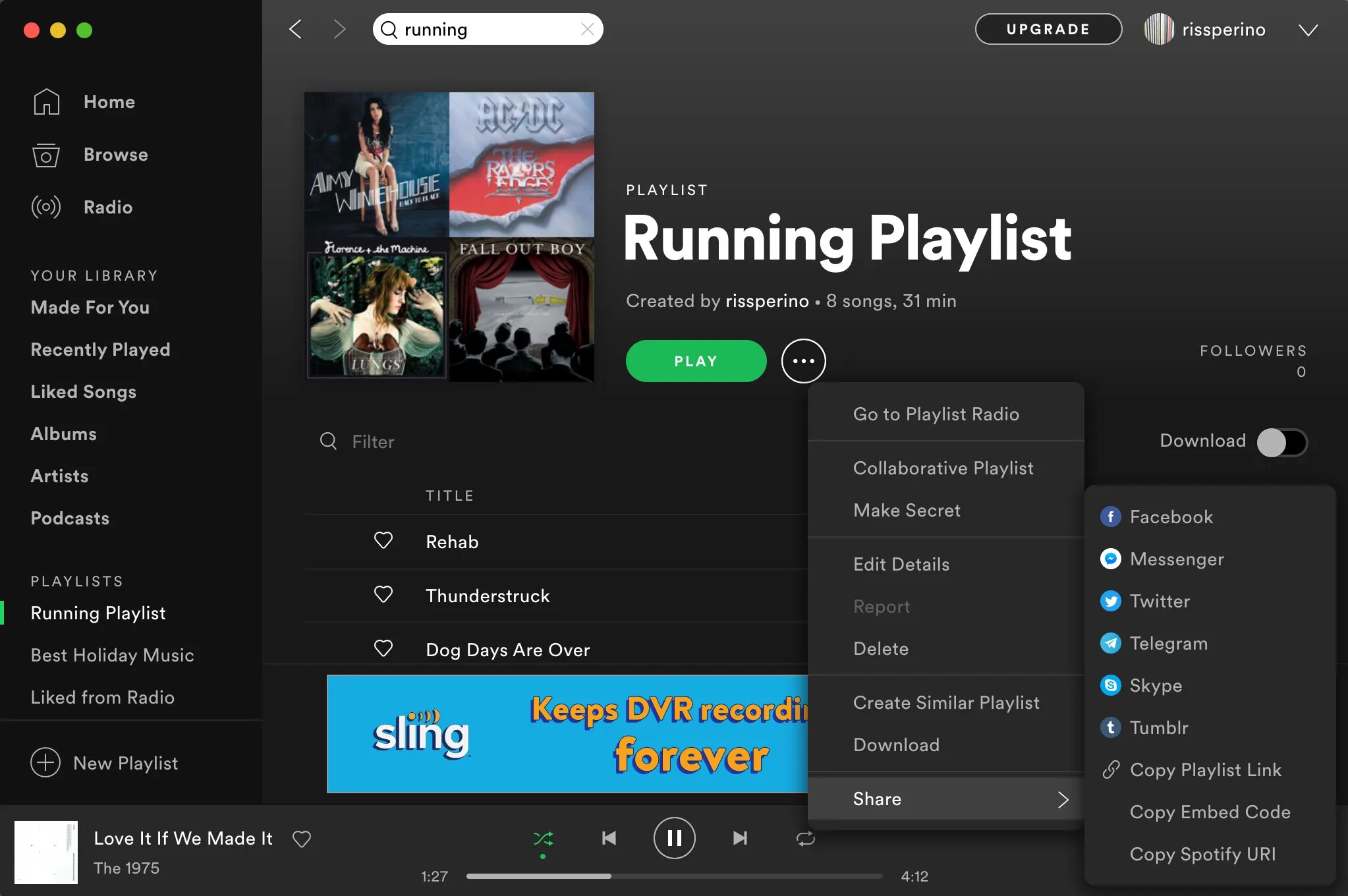
Task: Click the shuffle playback icon
Action: (x=543, y=838)
